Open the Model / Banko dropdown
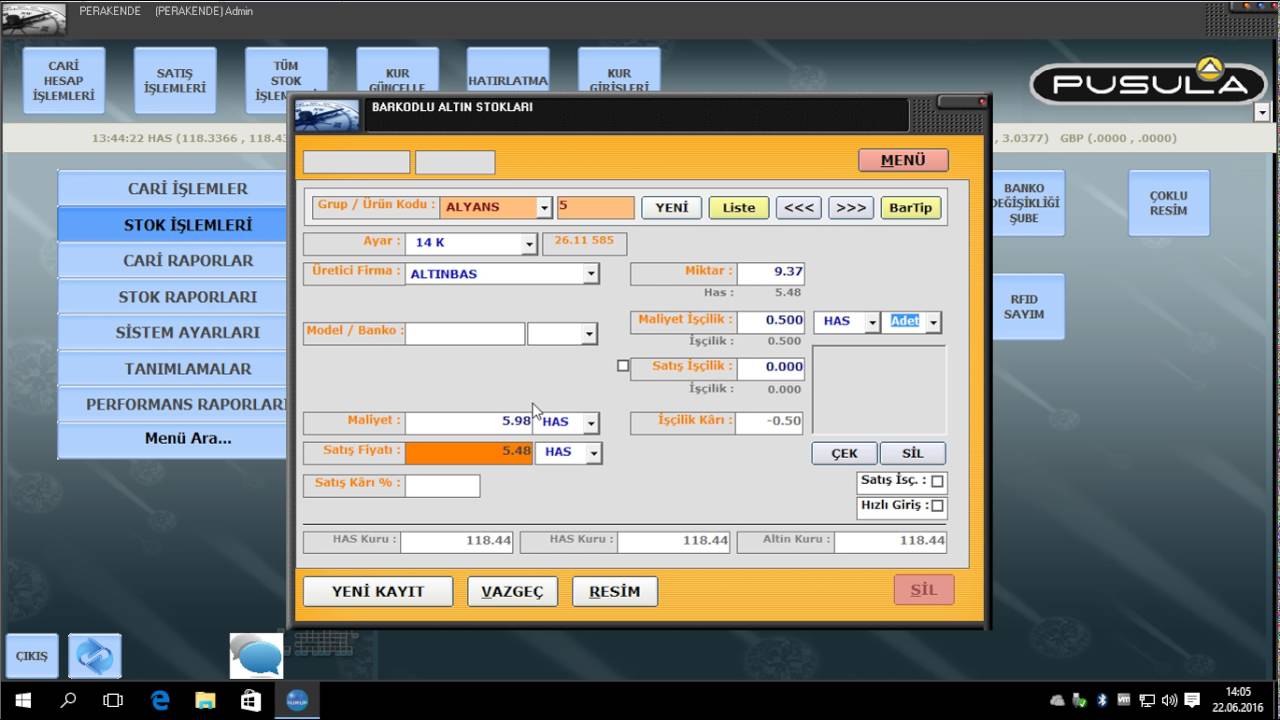This screenshot has height=720, width=1280. [x=589, y=334]
